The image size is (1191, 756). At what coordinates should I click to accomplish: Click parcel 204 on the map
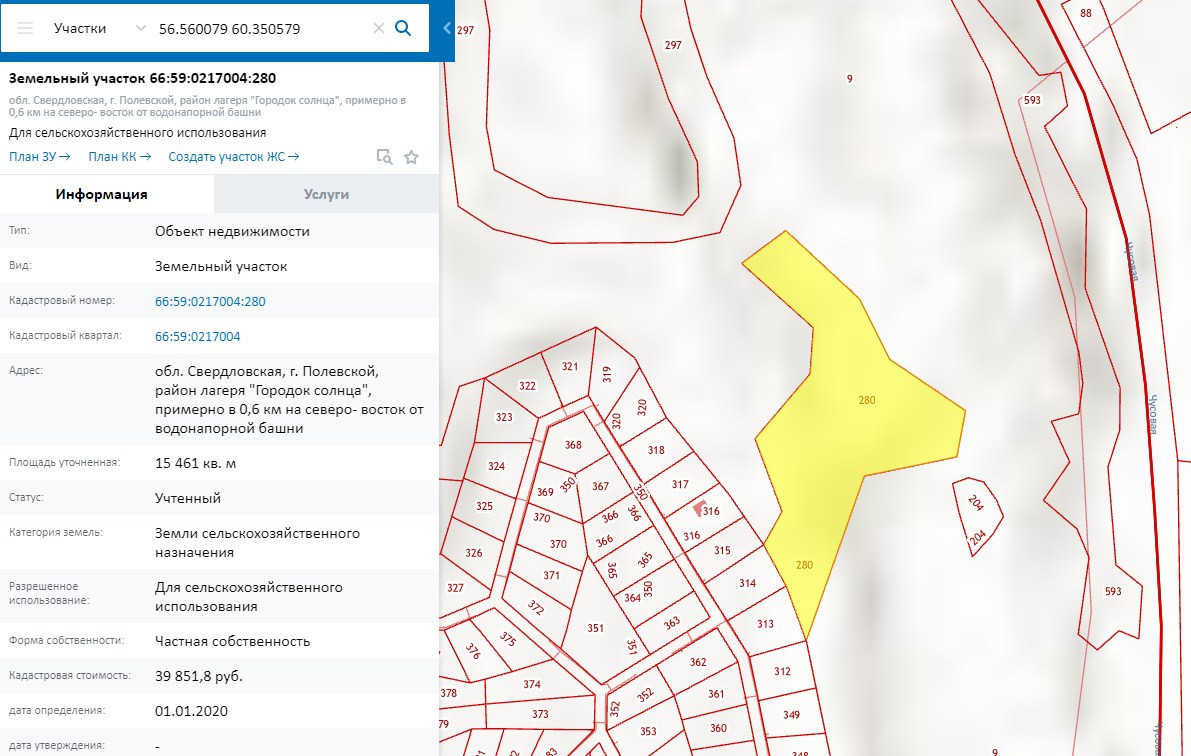[976, 515]
